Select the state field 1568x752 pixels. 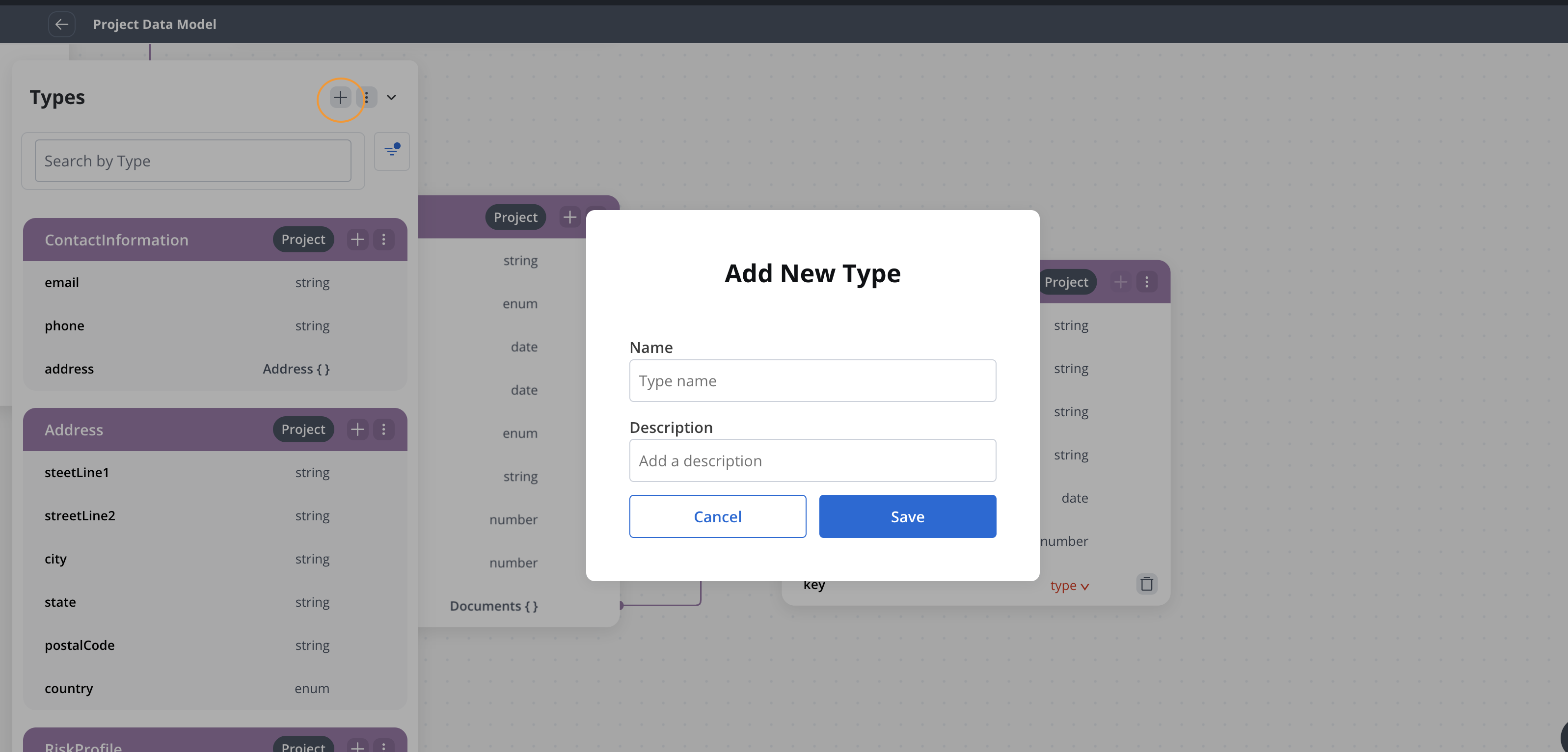(215, 602)
